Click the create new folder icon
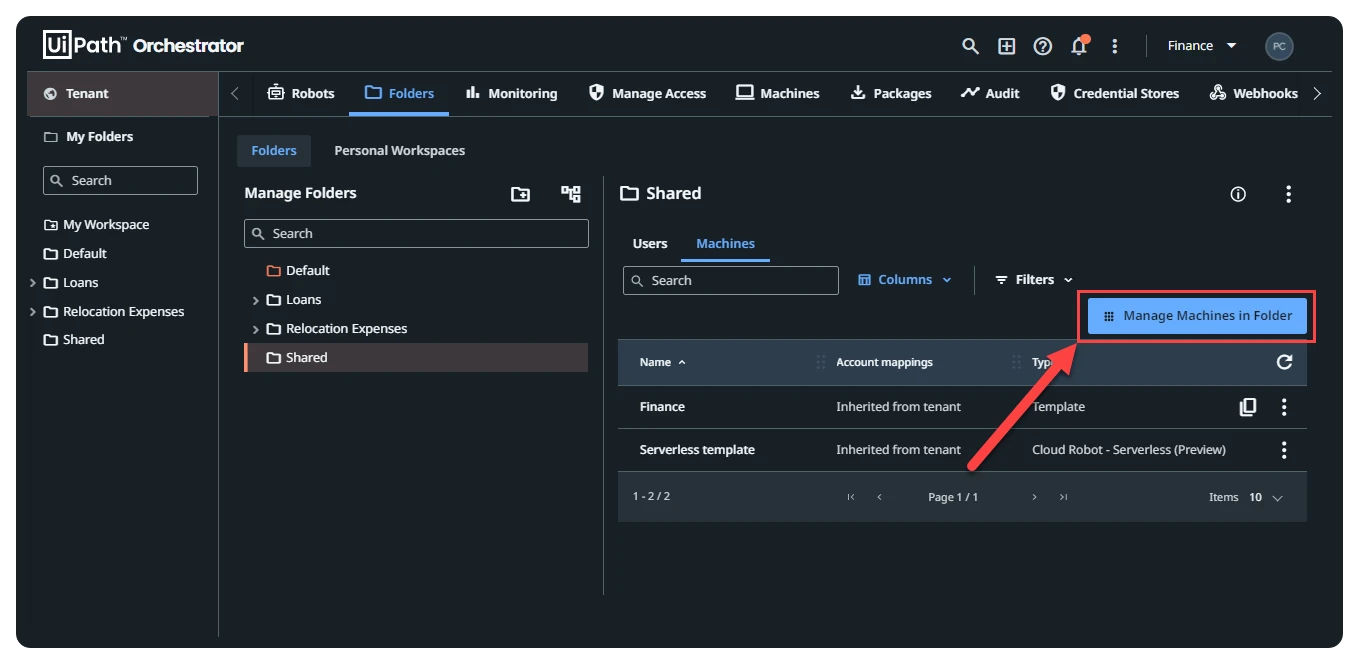The height and width of the screenshot is (668, 1363). [520, 194]
